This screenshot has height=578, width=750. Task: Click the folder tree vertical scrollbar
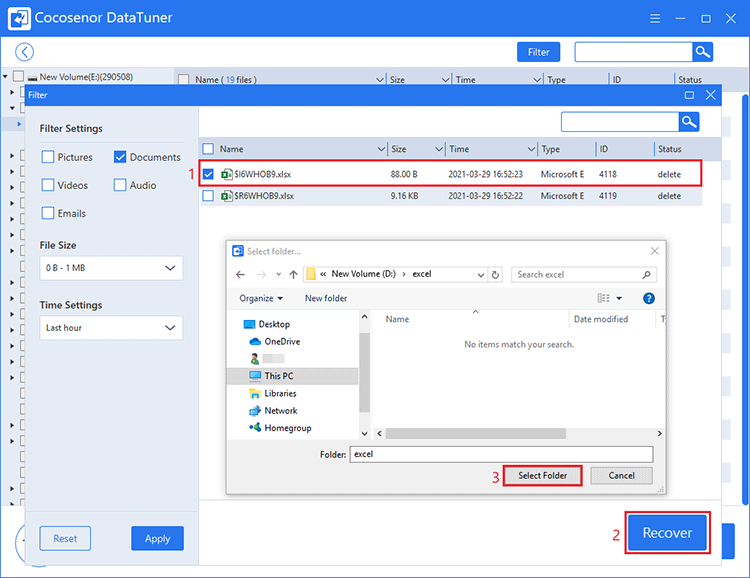[x=364, y=373]
